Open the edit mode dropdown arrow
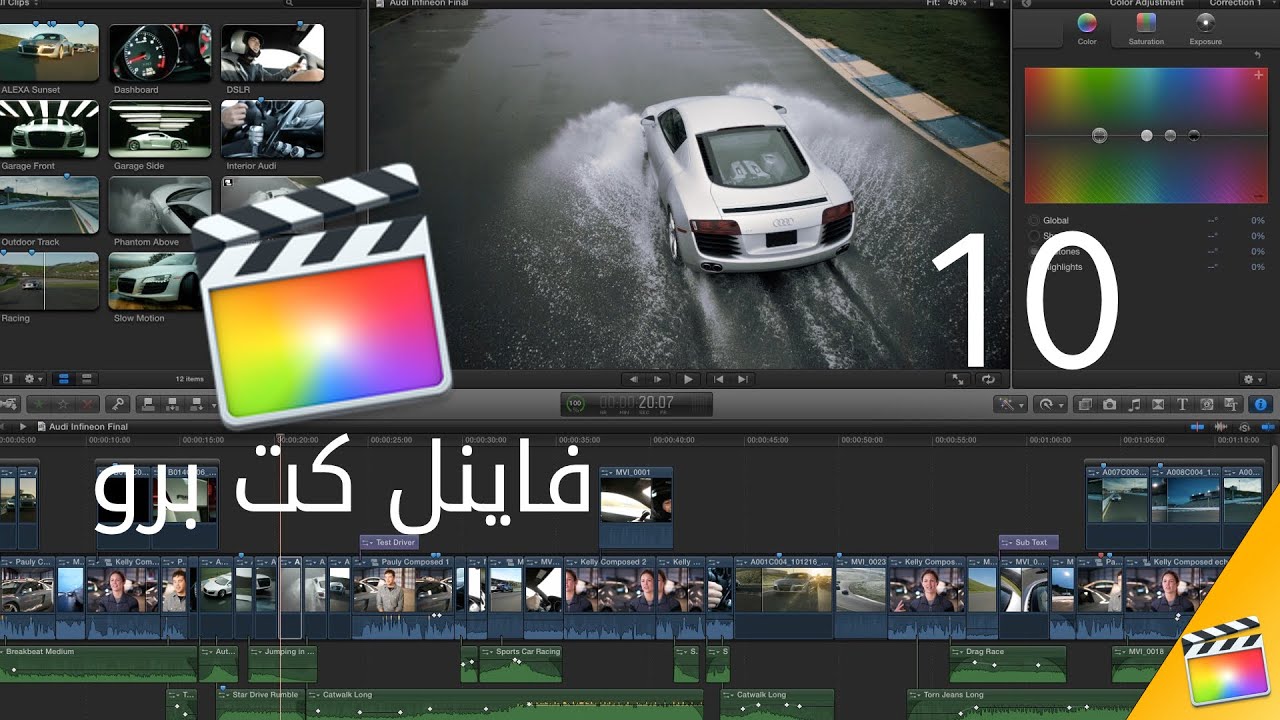1280x720 pixels. tap(214, 405)
